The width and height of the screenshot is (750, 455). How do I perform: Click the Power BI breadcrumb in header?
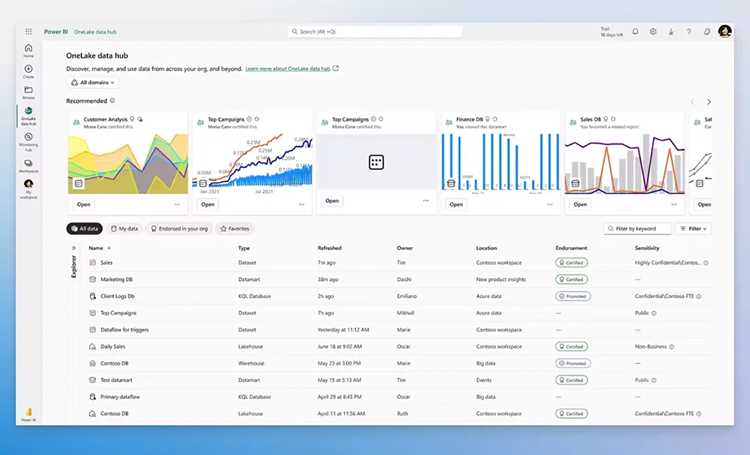tap(56, 32)
